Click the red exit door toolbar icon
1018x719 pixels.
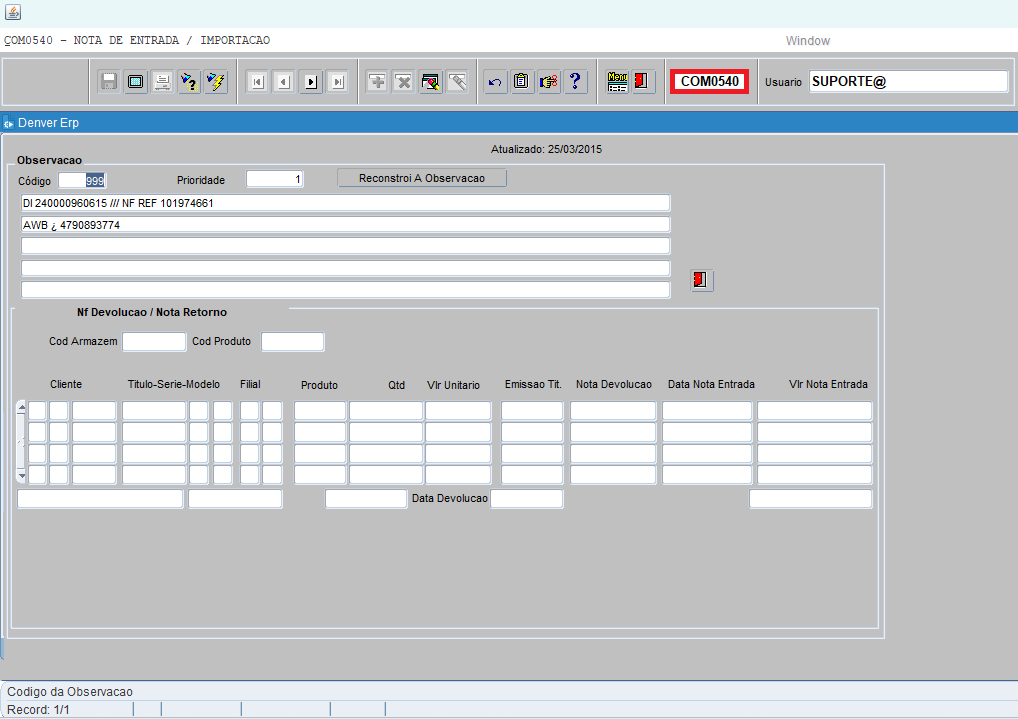click(x=643, y=82)
